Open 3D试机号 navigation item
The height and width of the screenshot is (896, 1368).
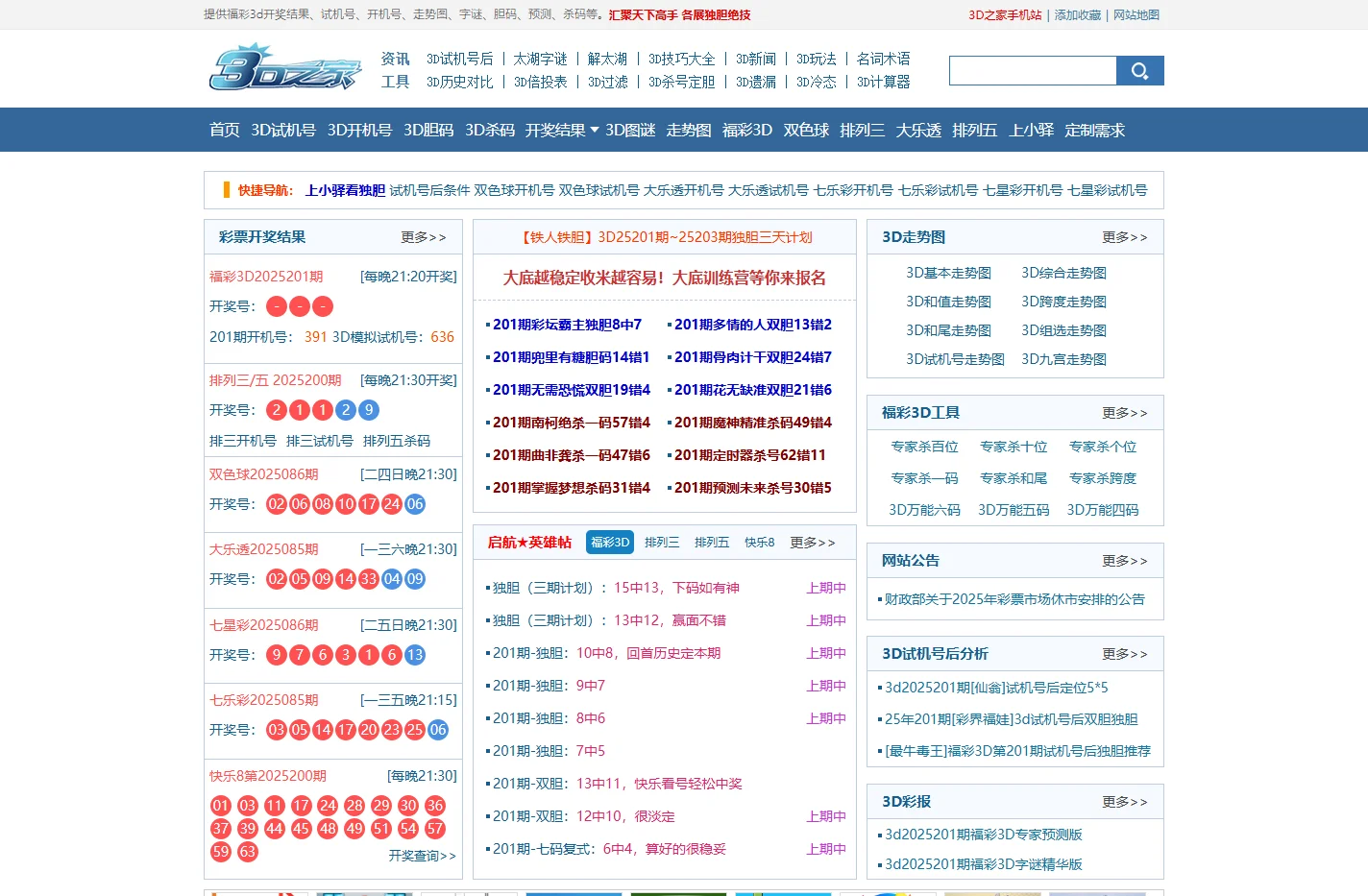click(x=283, y=130)
